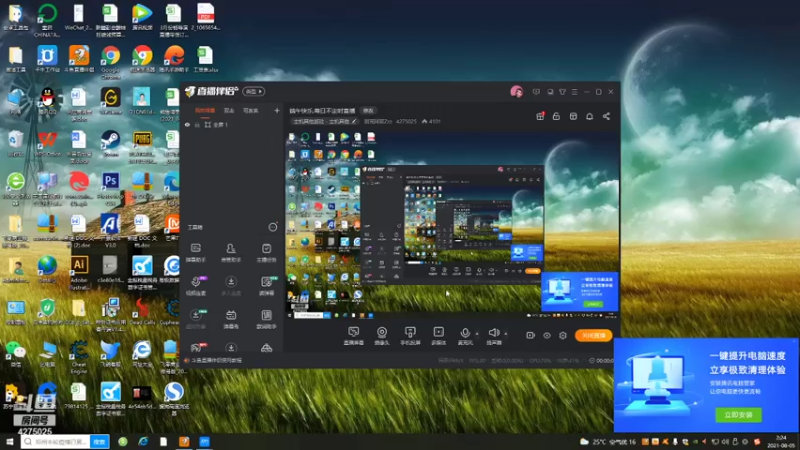Open feedback message icon in title bar
This screenshot has height=450, width=800.
coord(536,92)
